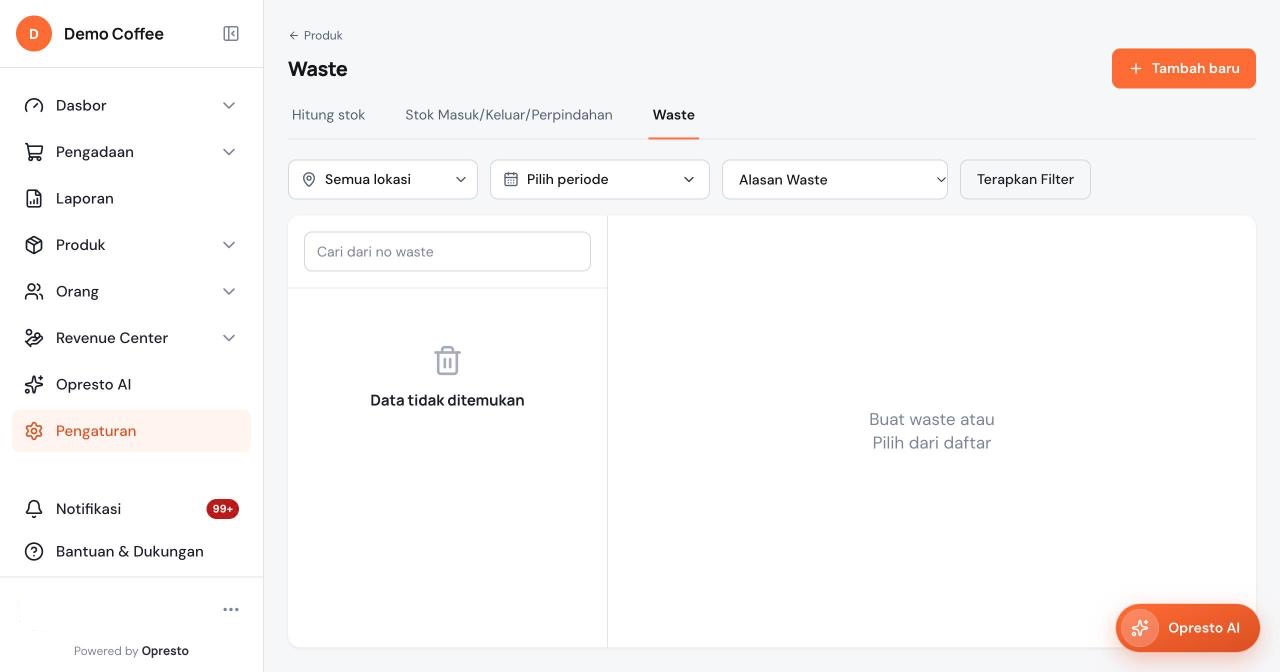Click the Pengadaan shopping cart icon

34,152
